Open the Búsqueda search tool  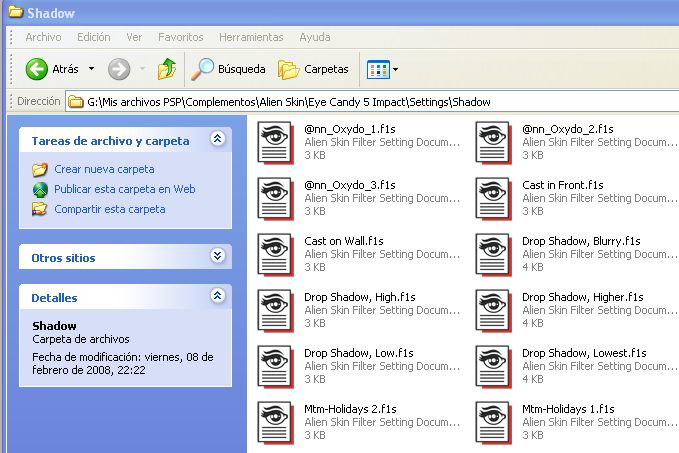(x=228, y=69)
